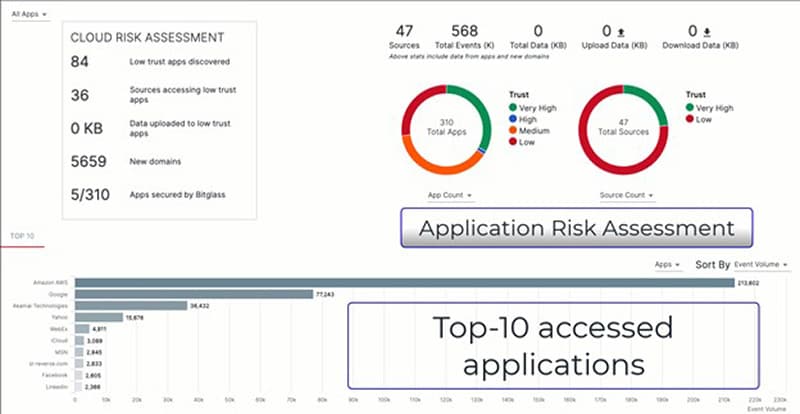Click red Low swatch in apps legend
Screen dimensions: 800x414
513,143
